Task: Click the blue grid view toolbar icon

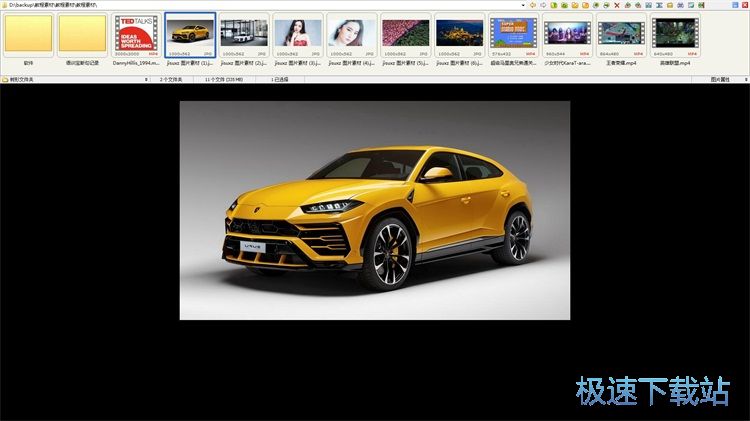Action: (649, 5)
